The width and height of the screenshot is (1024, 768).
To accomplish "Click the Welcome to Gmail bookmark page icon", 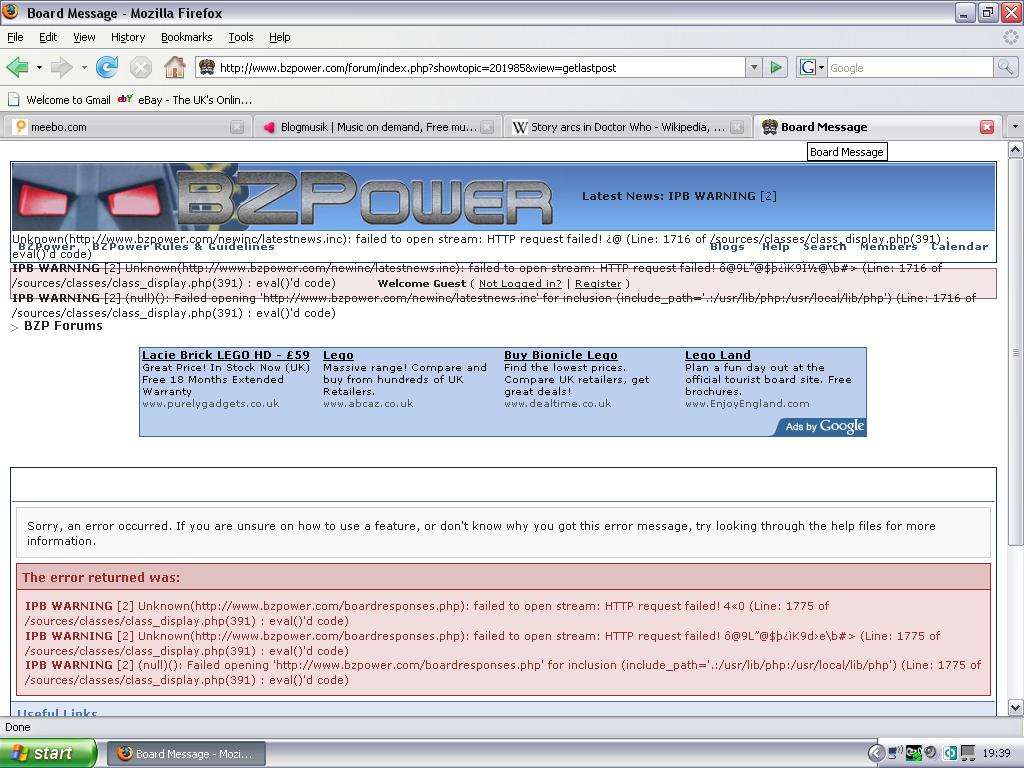I will tap(14, 100).
